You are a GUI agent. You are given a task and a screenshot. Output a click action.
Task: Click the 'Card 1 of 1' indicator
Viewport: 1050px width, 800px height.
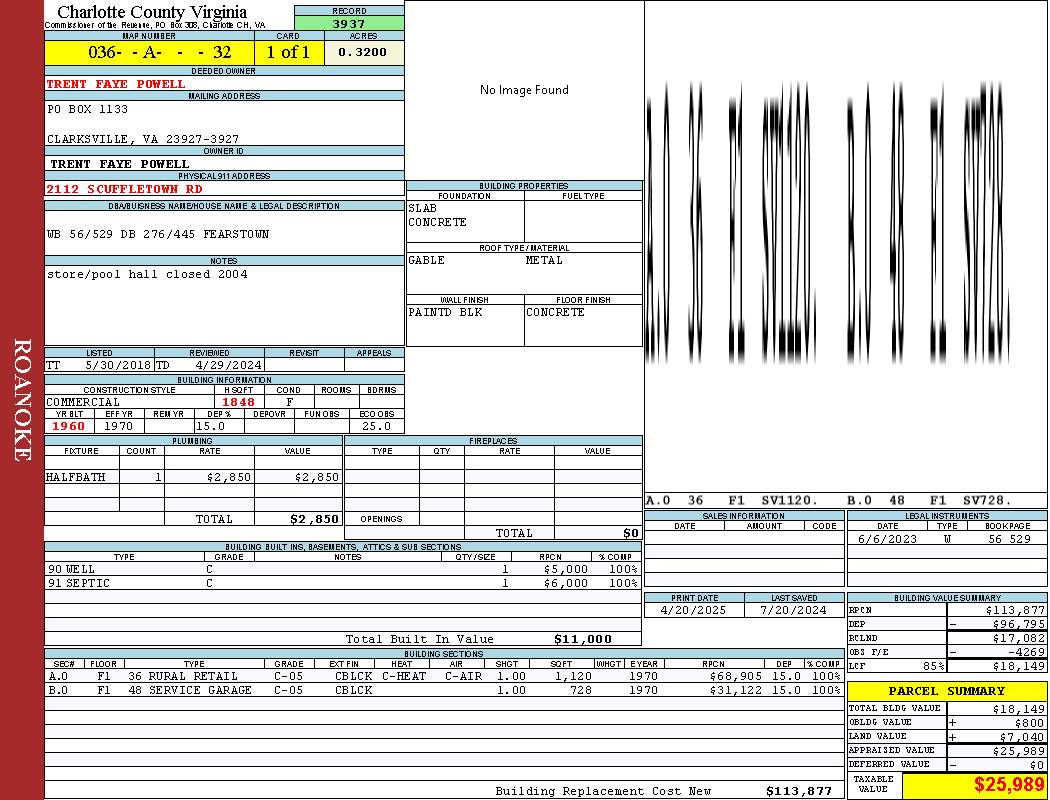point(288,52)
